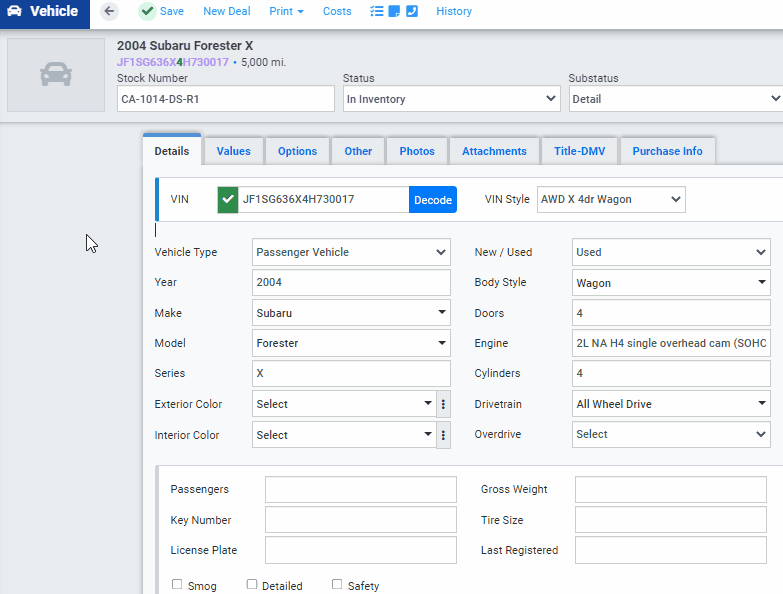Image resolution: width=783 pixels, height=594 pixels.
Task: Click the Decode button
Action: click(x=433, y=200)
